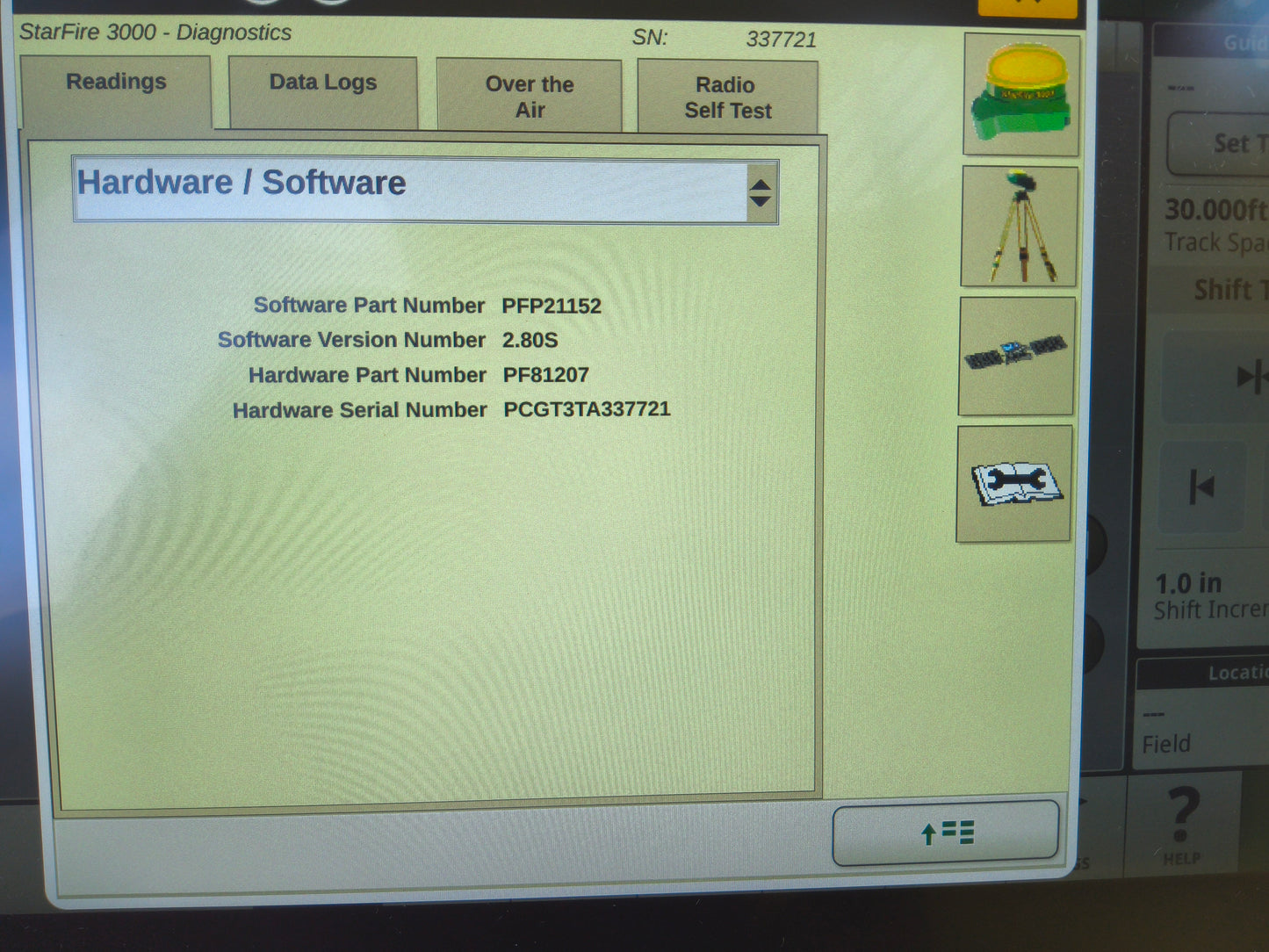
Task: Click shift track left arrow in background
Action: pyautogui.click(x=1203, y=487)
